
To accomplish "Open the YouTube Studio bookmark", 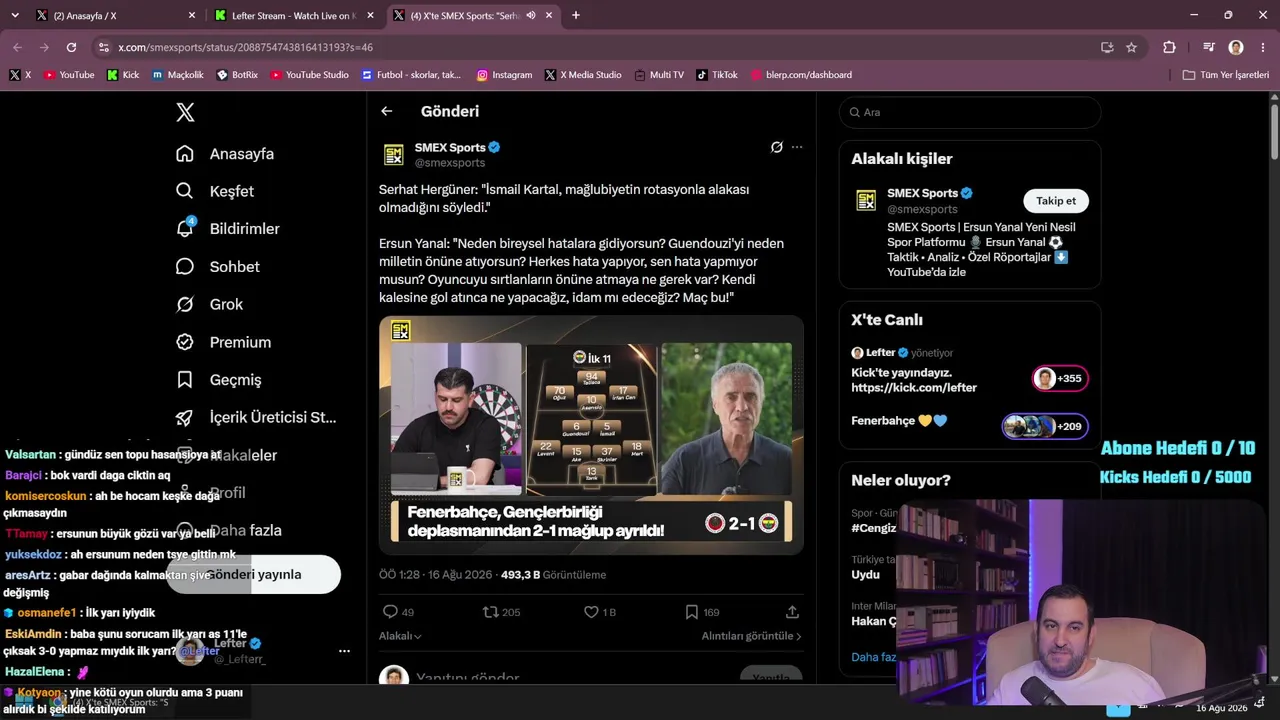I will point(310,75).
